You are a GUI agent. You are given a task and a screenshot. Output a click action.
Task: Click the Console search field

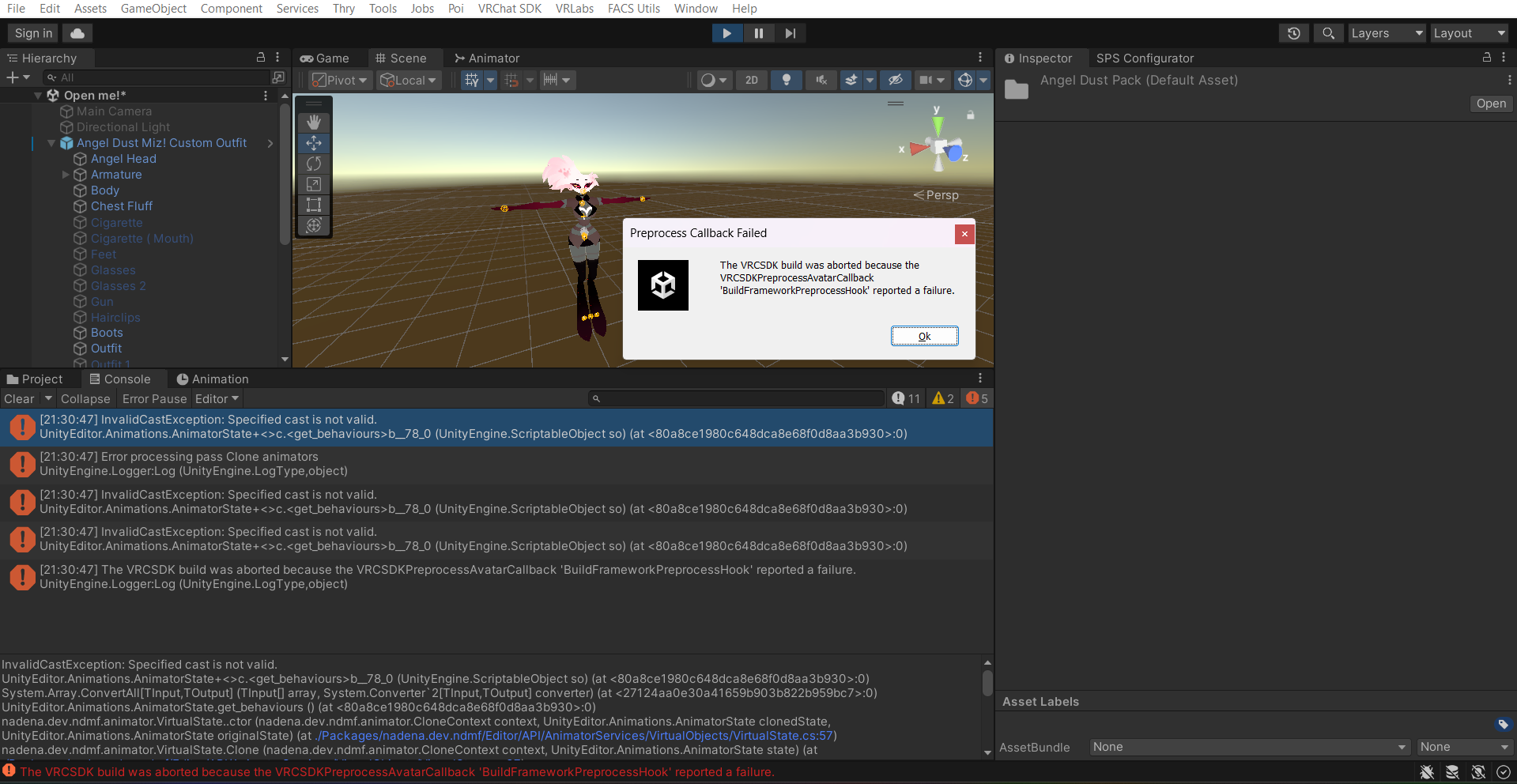736,398
